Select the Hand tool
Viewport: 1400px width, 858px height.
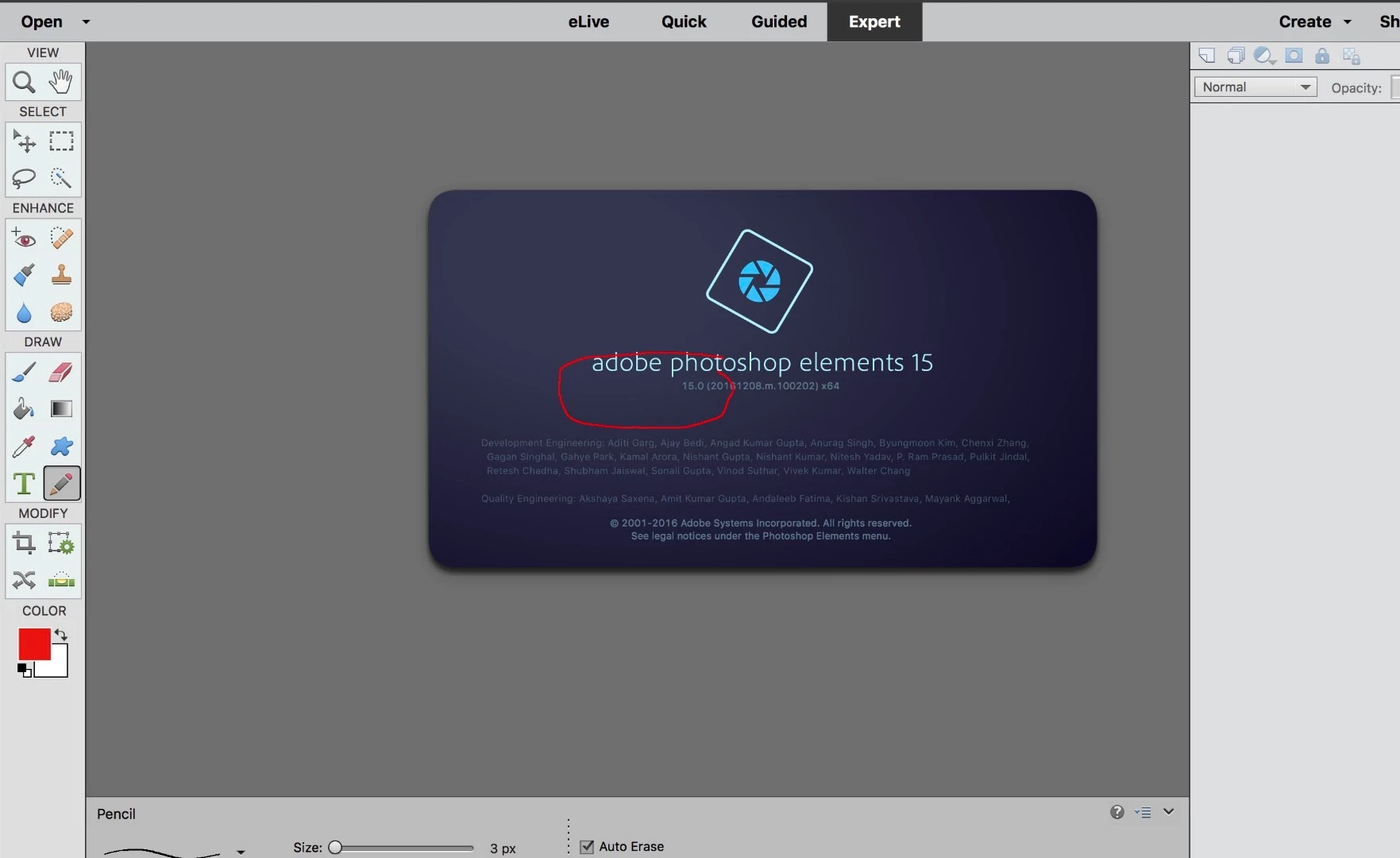coord(61,82)
